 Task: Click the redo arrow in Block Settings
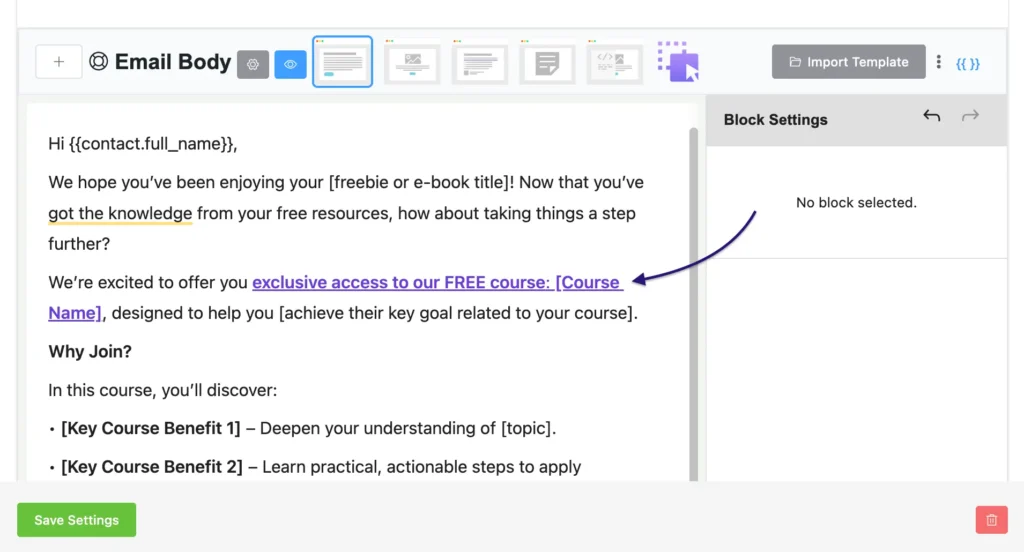click(x=970, y=116)
